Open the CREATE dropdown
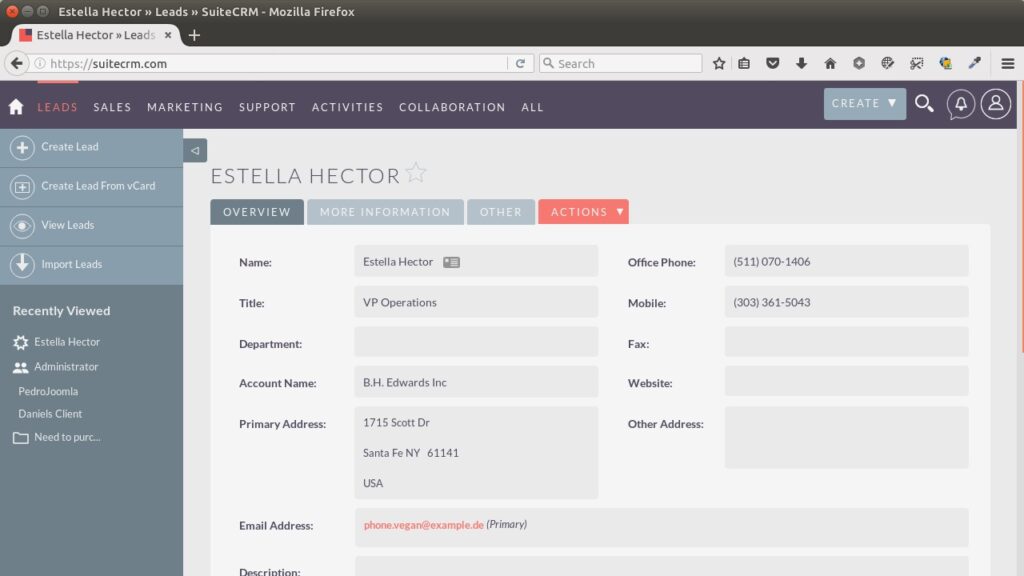 pos(864,103)
